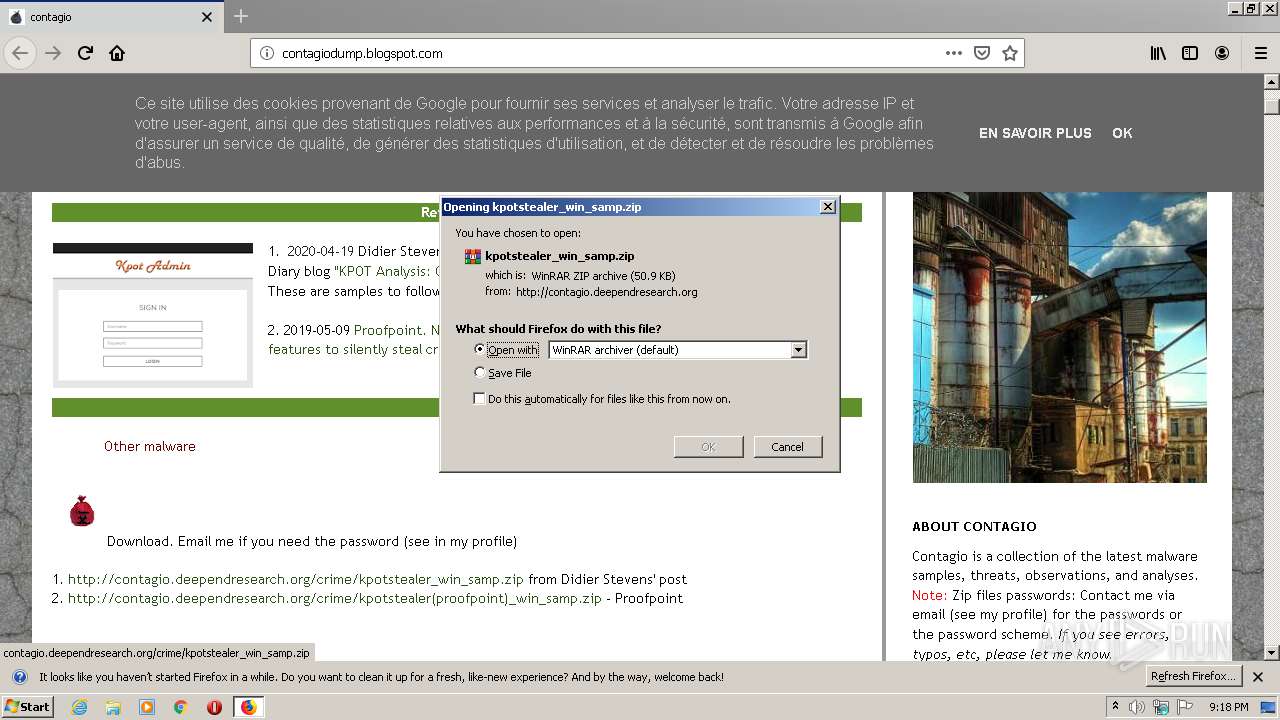Open the Firefox hamburger menu
The height and width of the screenshot is (720, 1280).
tap(1260, 53)
